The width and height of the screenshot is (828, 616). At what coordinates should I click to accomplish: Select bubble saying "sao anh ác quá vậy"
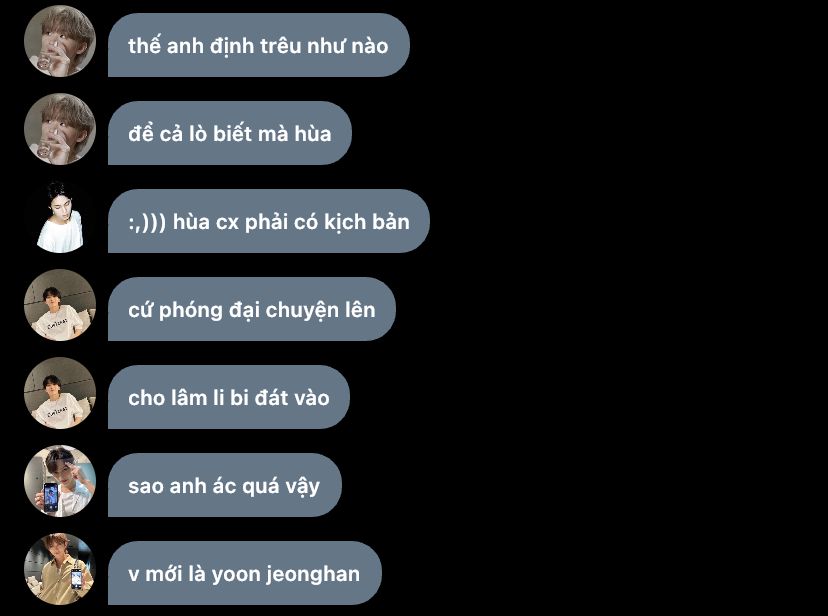click(225, 485)
